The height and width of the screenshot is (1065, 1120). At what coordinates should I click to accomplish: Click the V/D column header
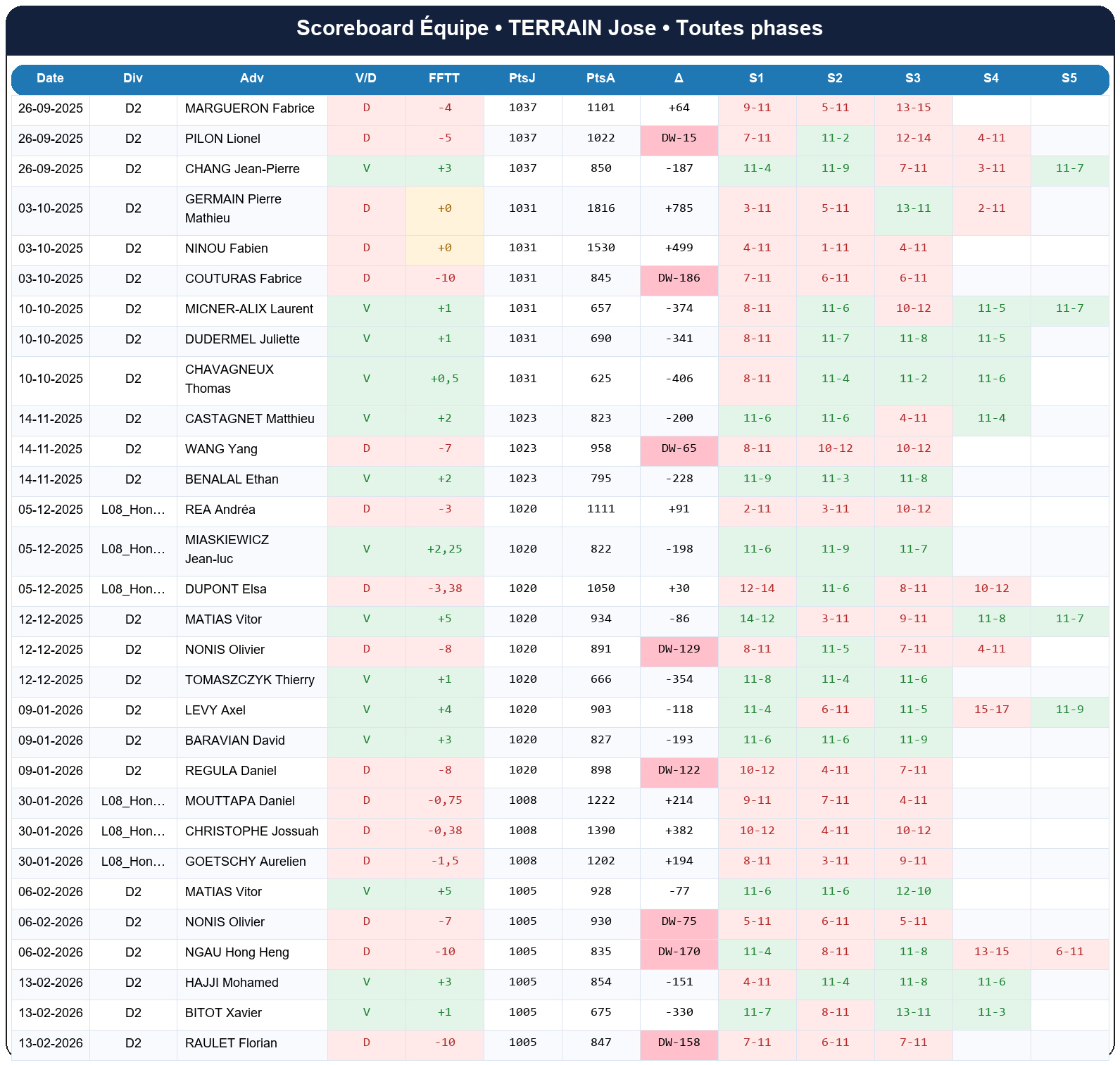click(x=366, y=78)
